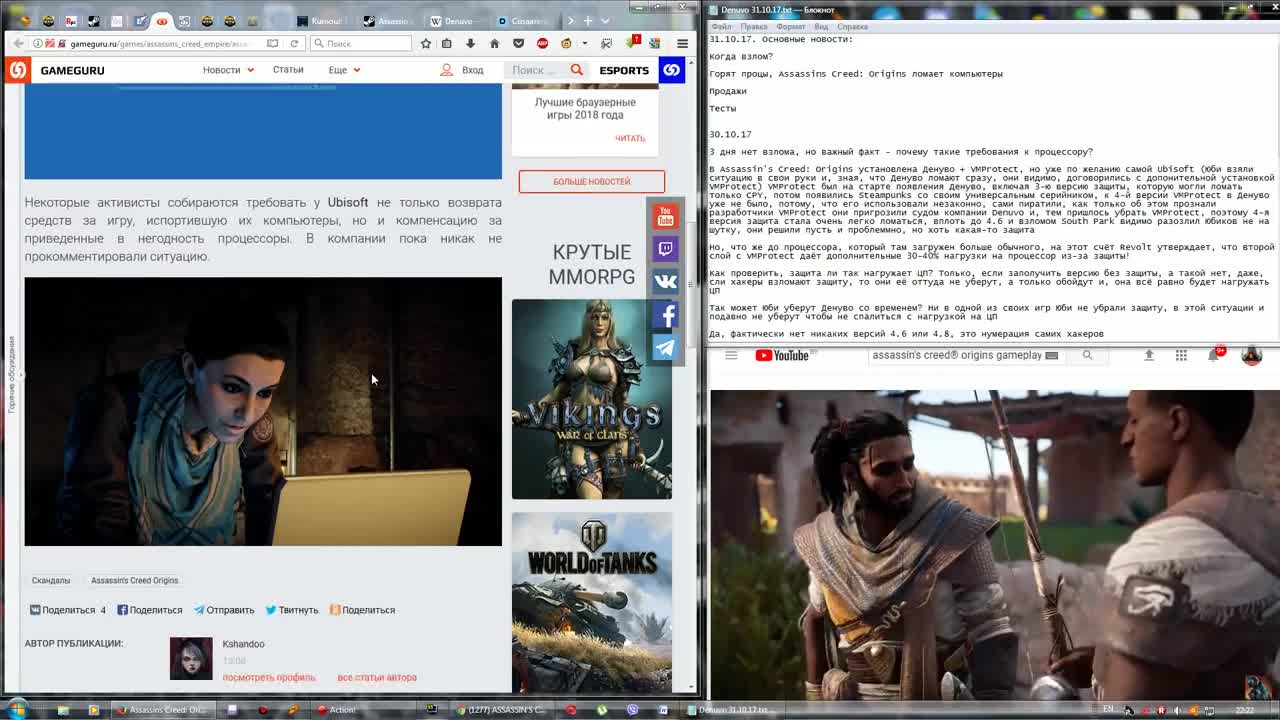Go back with Firefox back arrow
The width and height of the screenshot is (1280, 720).
pos(18,44)
